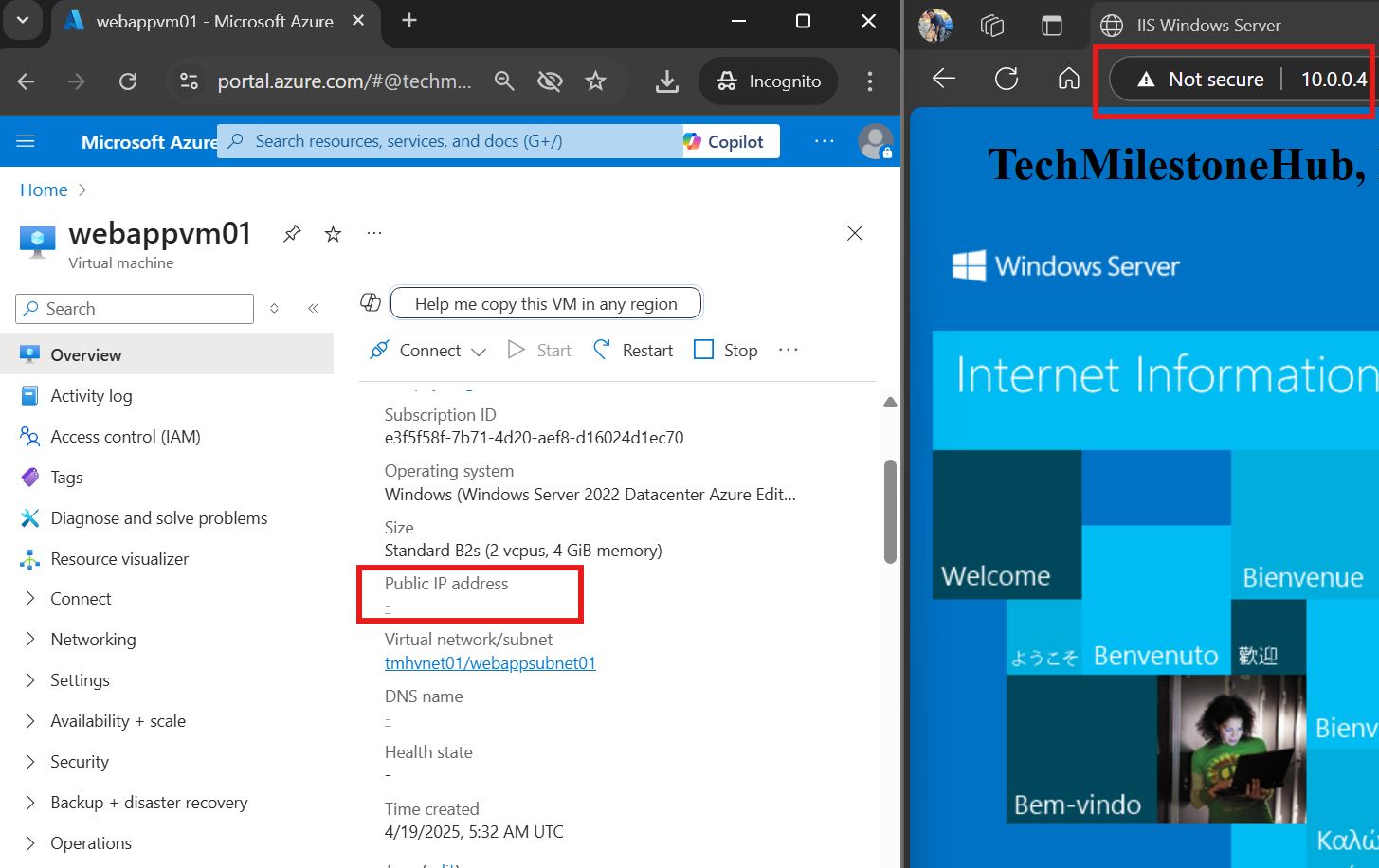Open the Connect dropdown arrow
Viewport: 1379px width, 868px height.
click(x=479, y=352)
